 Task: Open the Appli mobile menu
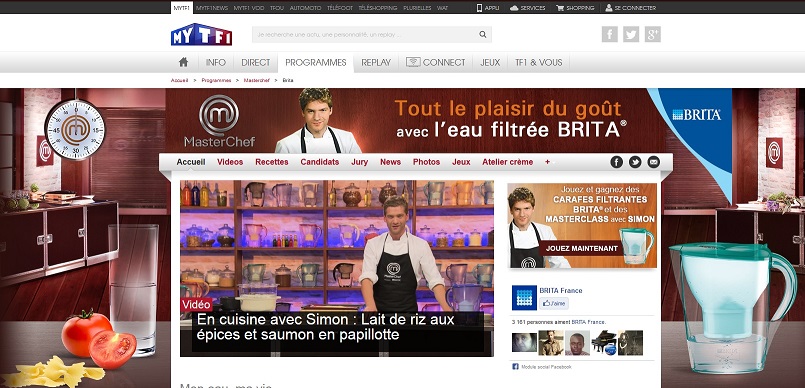[488, 8]
